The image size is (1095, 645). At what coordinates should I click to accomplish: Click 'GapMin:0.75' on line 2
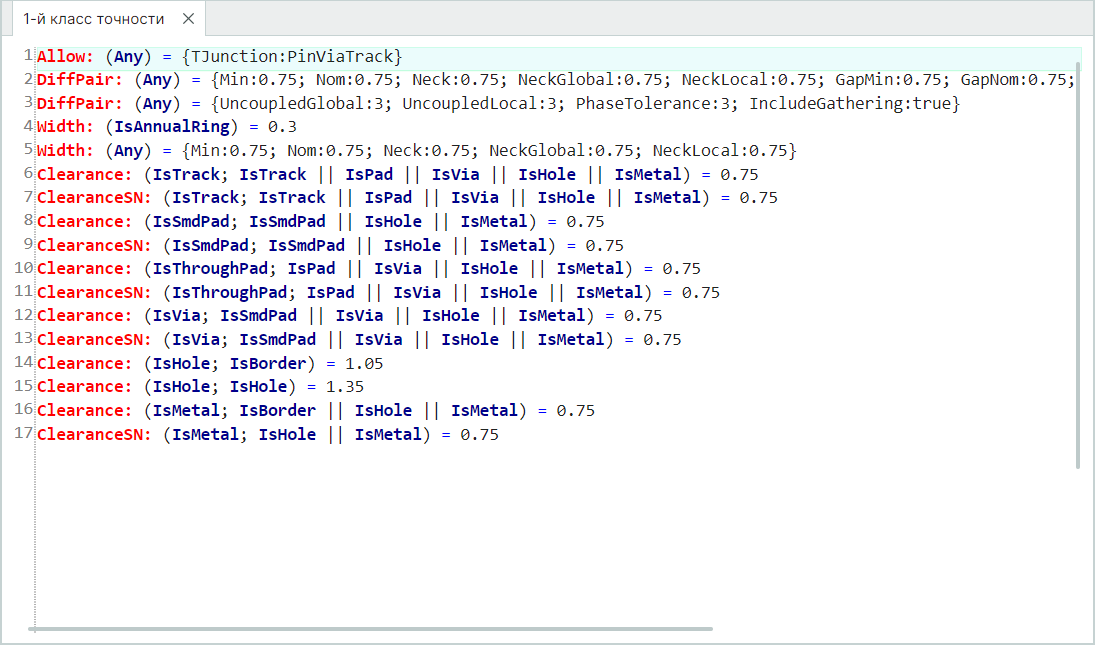tap(888, 80)
